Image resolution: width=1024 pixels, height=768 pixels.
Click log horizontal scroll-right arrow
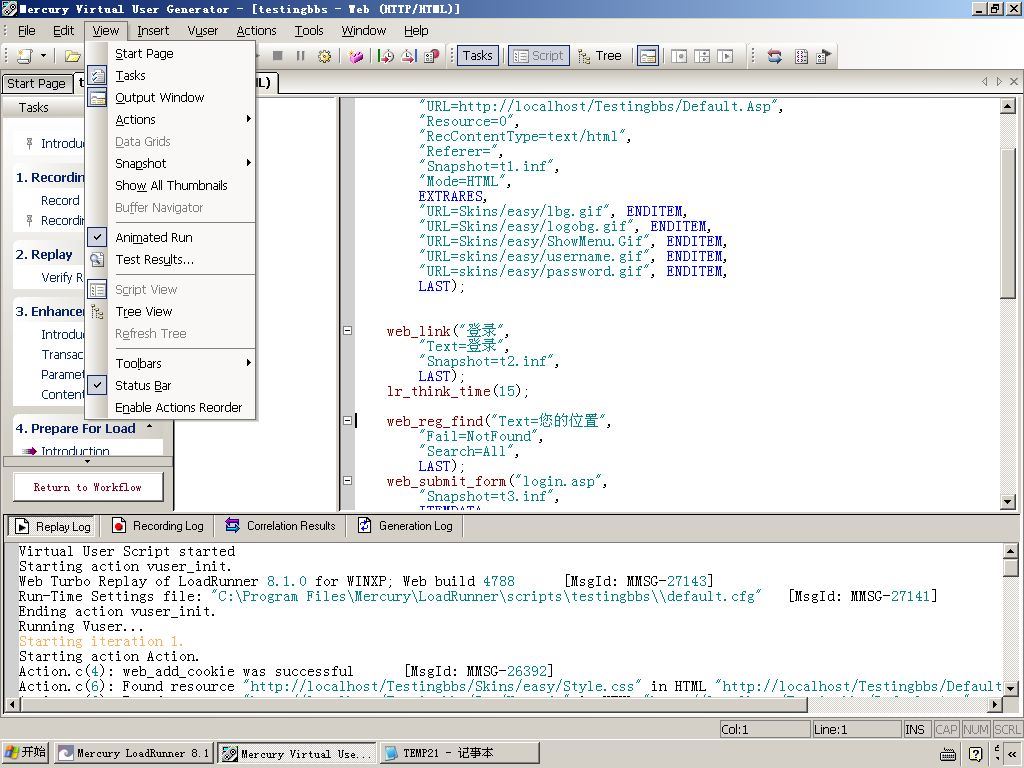[x=995, y=705]
